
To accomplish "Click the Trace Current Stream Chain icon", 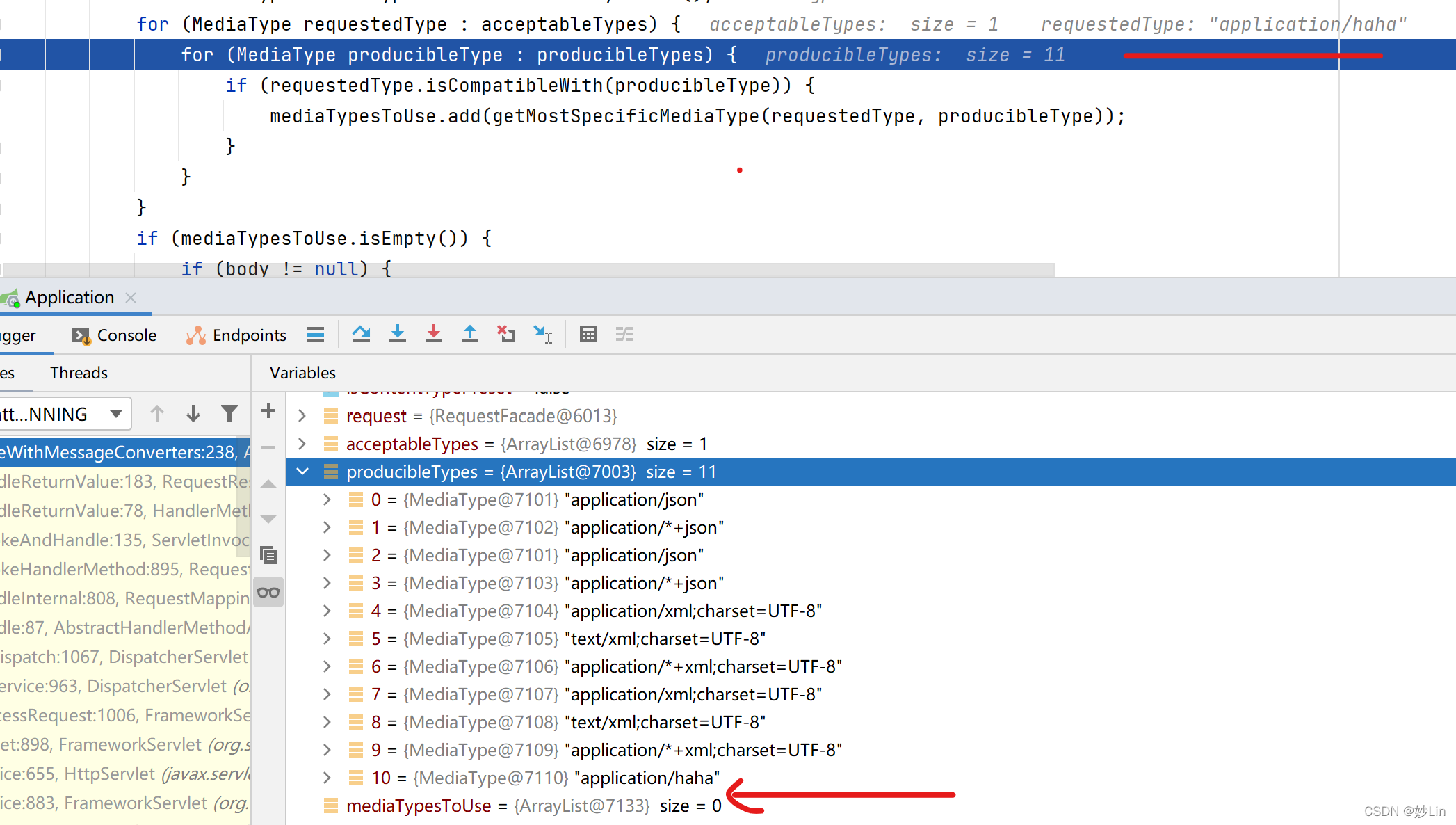I will coord(624,335).
